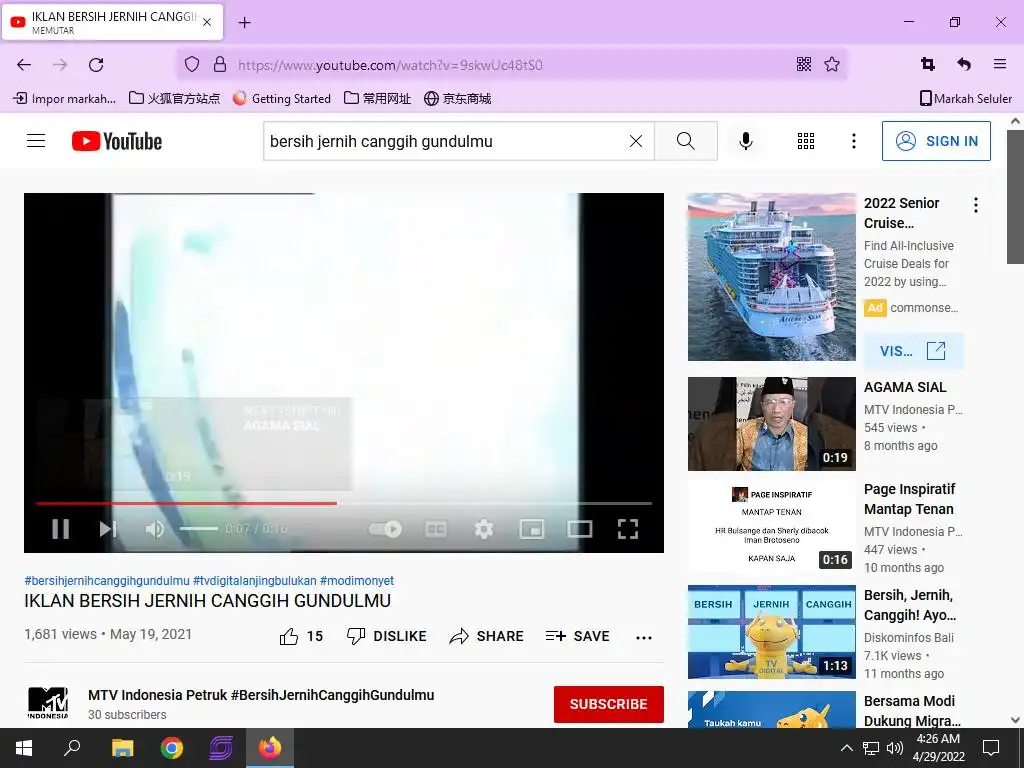Viewport: 1024px width, 768px height.
Task: Generate QR code for page
Action: coord(804,64)
